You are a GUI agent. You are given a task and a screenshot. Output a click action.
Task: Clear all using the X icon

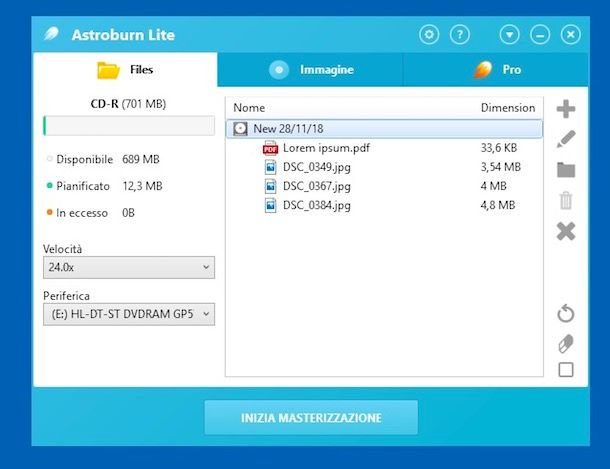(x=566, y=231)
